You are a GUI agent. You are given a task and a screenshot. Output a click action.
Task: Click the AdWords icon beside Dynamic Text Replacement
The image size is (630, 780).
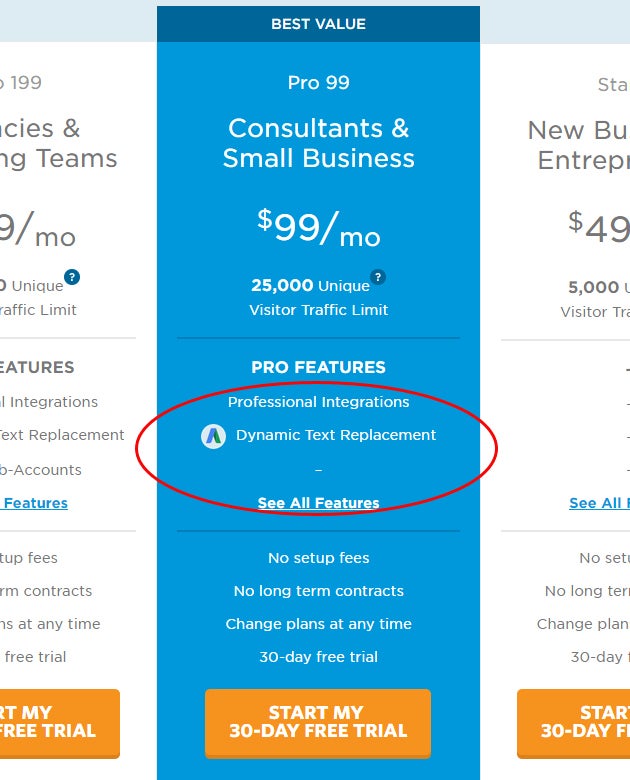click(213, 436)
